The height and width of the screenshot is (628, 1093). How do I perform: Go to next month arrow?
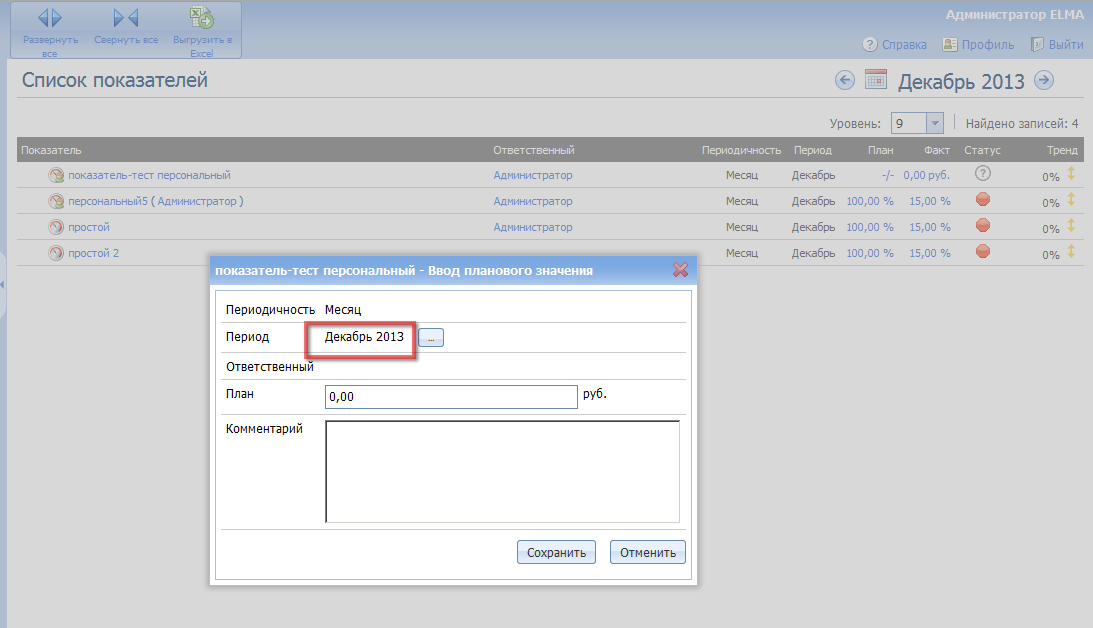(x=1043, y=81)
